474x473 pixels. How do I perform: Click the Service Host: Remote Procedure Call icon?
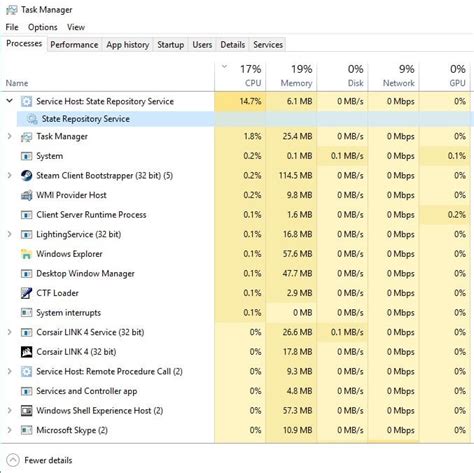pos(26,371)
